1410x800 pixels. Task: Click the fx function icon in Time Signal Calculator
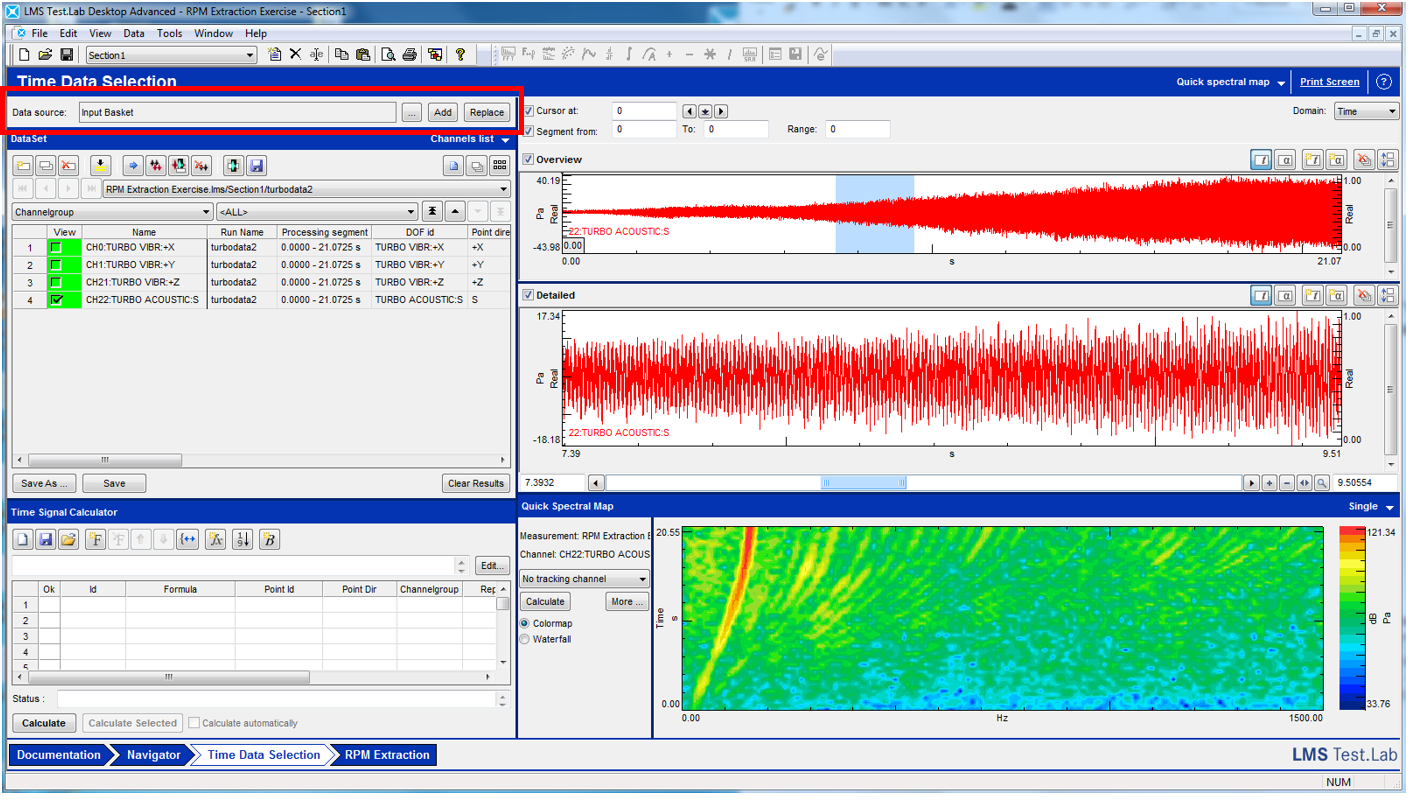click(215, 540)
